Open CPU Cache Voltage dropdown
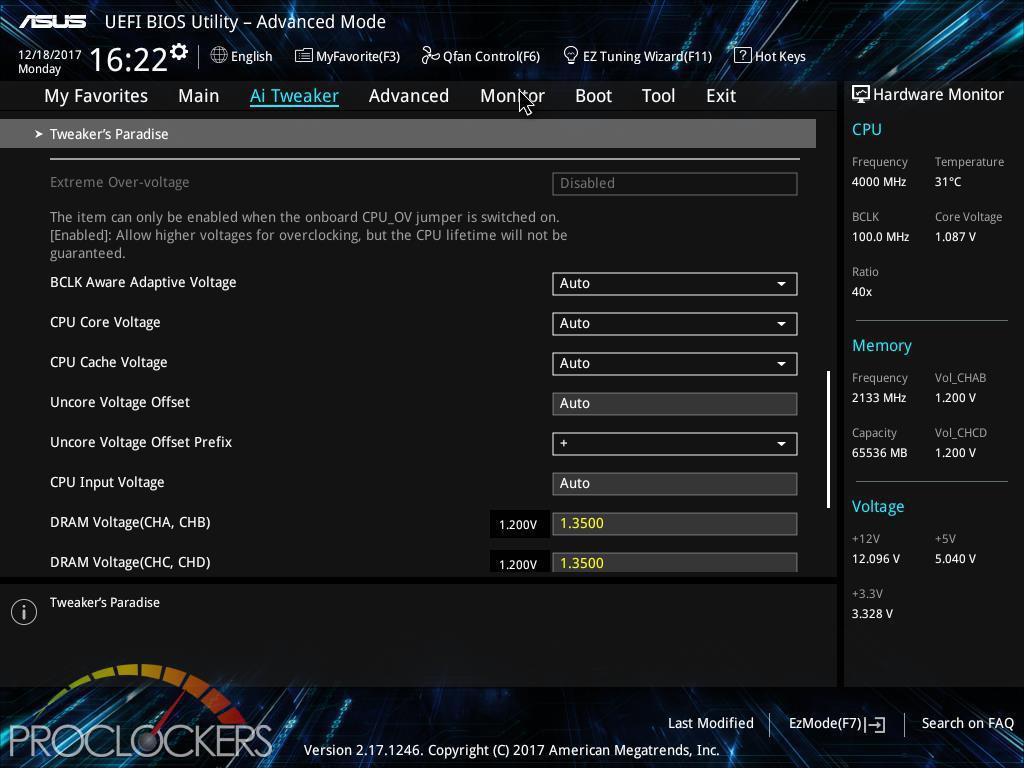 (x=675, y=363)
